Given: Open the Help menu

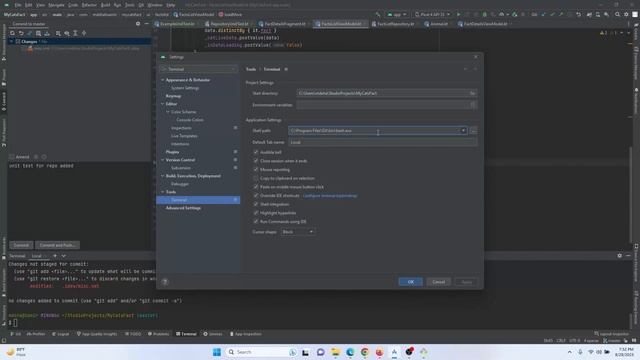Looking at the screenshot, I should click(x=171, y=5).
